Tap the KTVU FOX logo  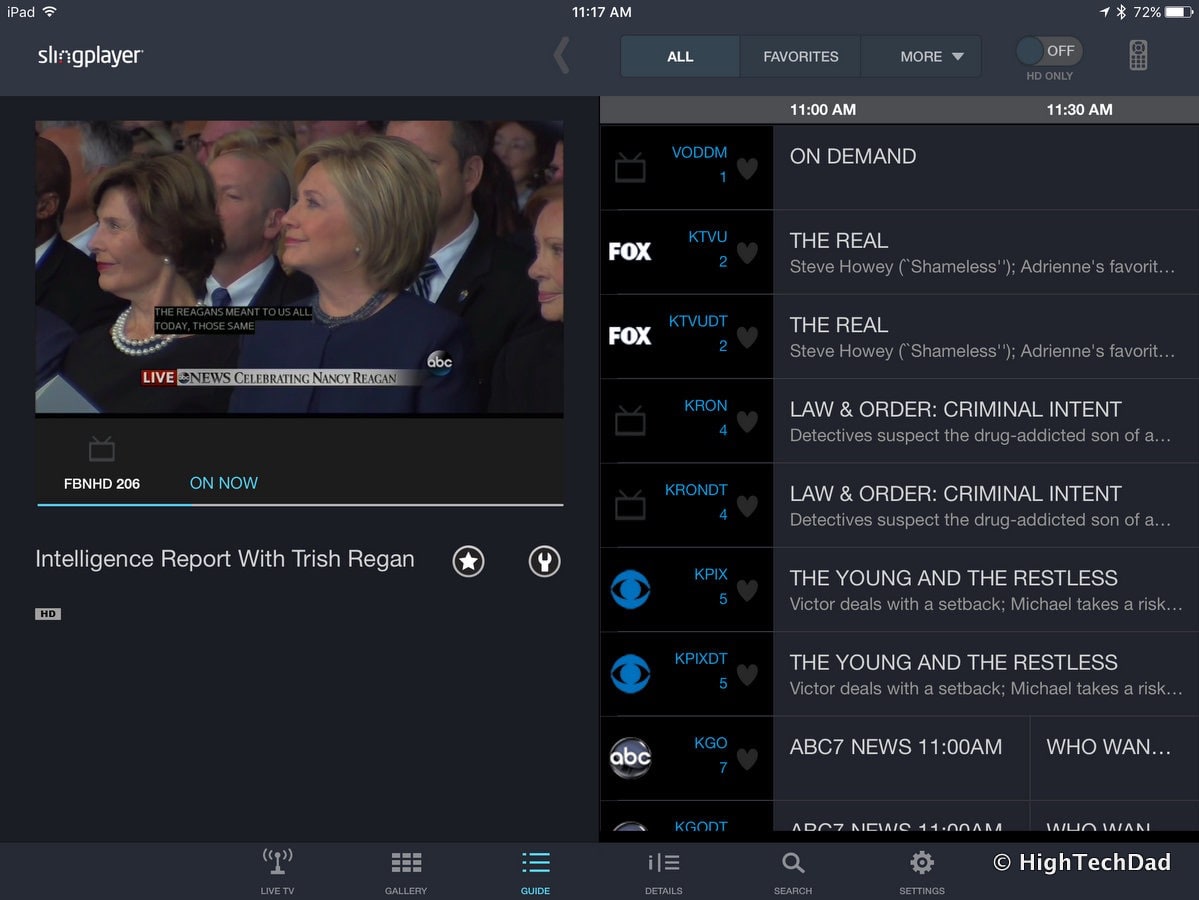click(630, 252)
